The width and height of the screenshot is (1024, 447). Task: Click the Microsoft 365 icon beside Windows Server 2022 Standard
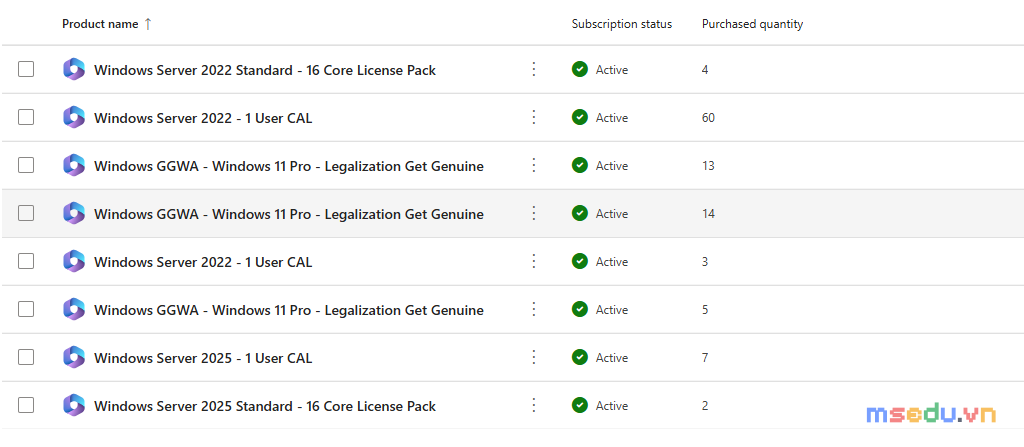74,69
